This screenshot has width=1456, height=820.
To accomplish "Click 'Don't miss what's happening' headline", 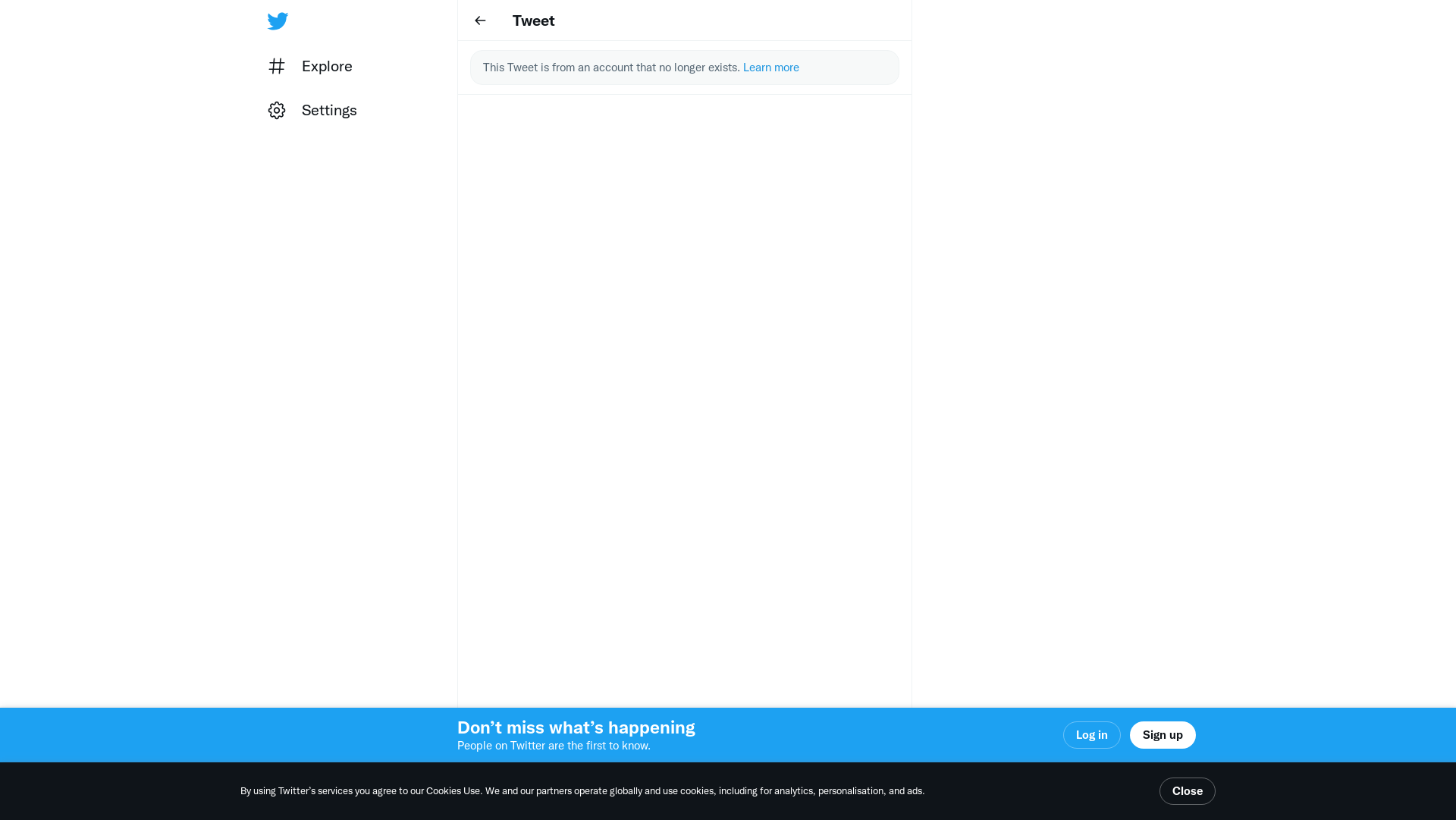I will pos(576,727).
